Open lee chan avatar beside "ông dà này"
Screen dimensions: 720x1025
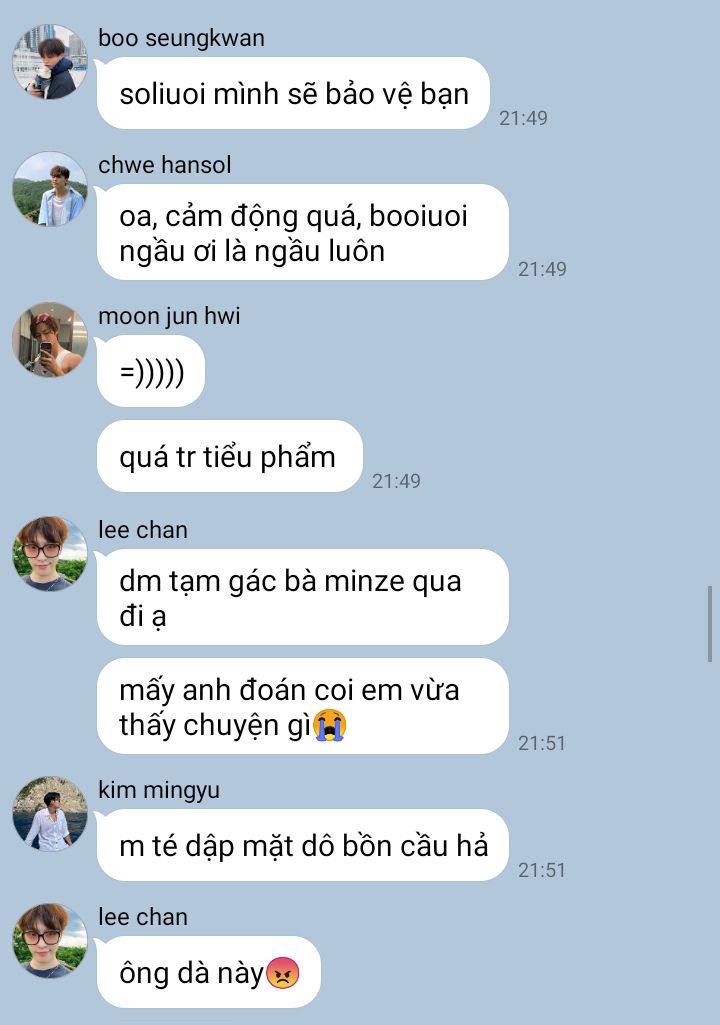[x=50, y=941]
